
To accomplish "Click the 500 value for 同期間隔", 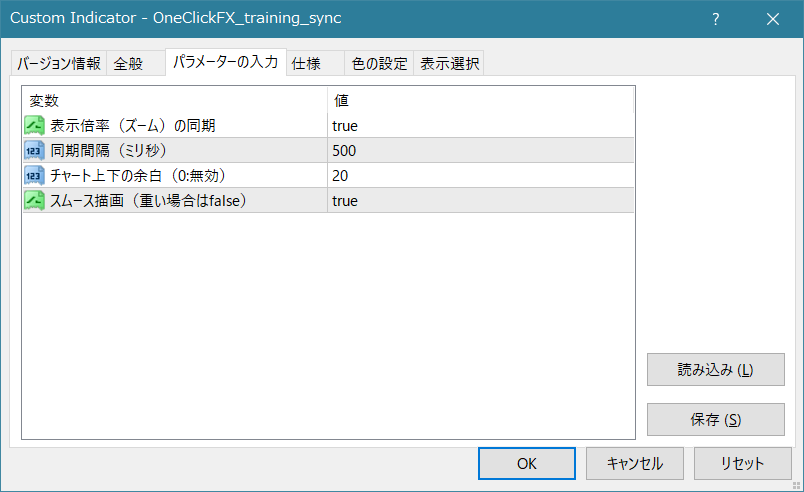I will 345,151.
